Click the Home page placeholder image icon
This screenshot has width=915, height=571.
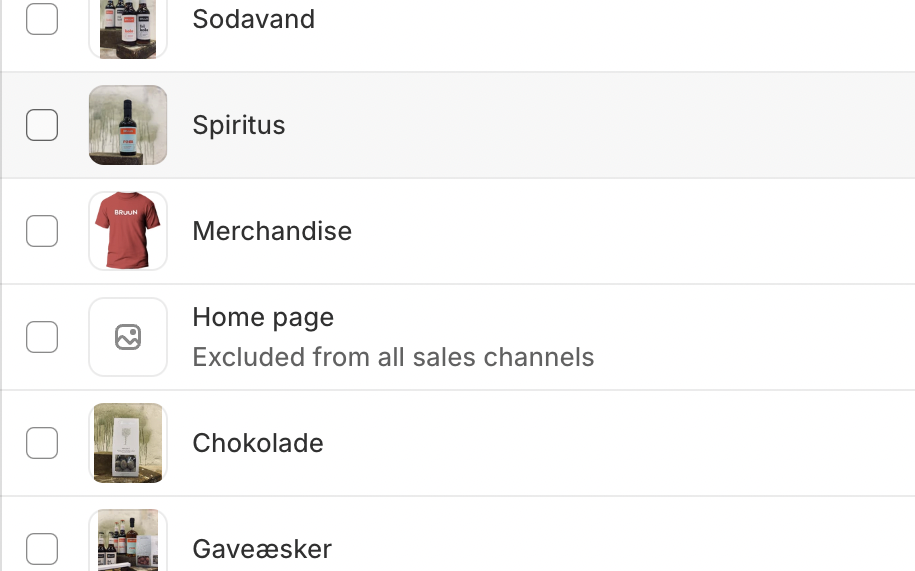coord(128,337)
